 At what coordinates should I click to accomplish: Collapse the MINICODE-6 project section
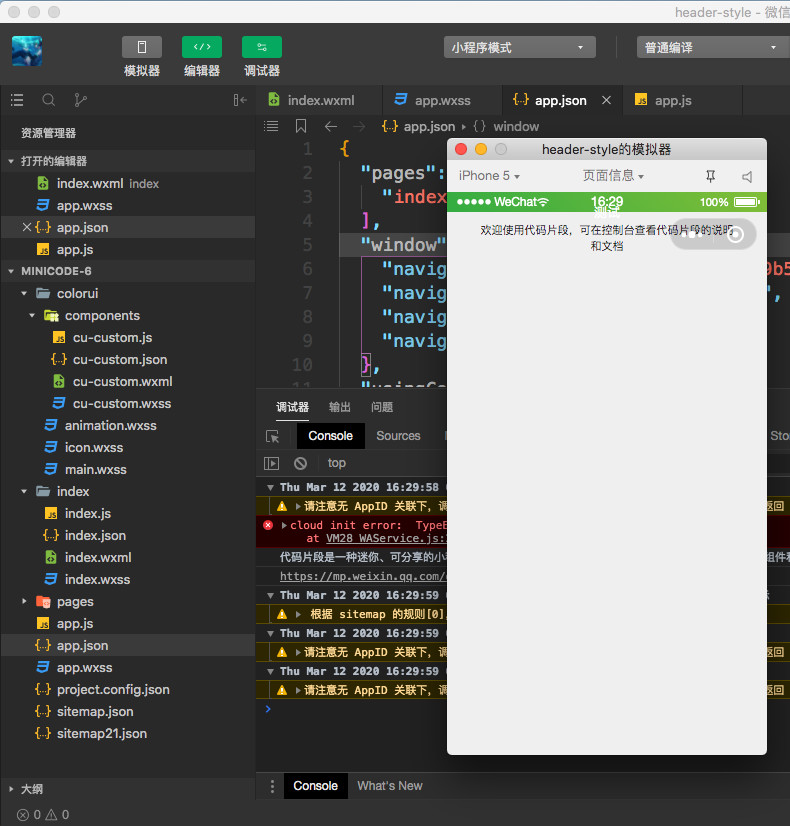[x=11, y=271]
